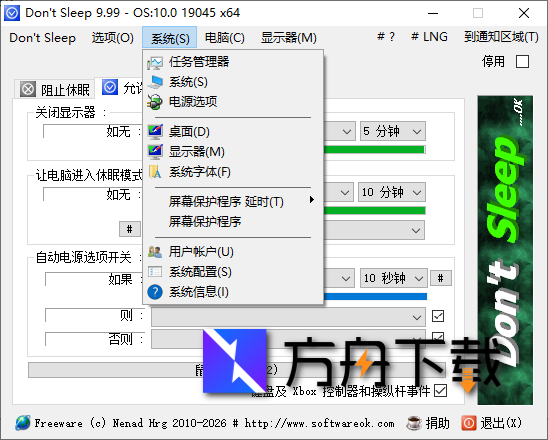Open the 选项(O) menu
This screenshot has width=548, height=440.
tap(113, 37)
